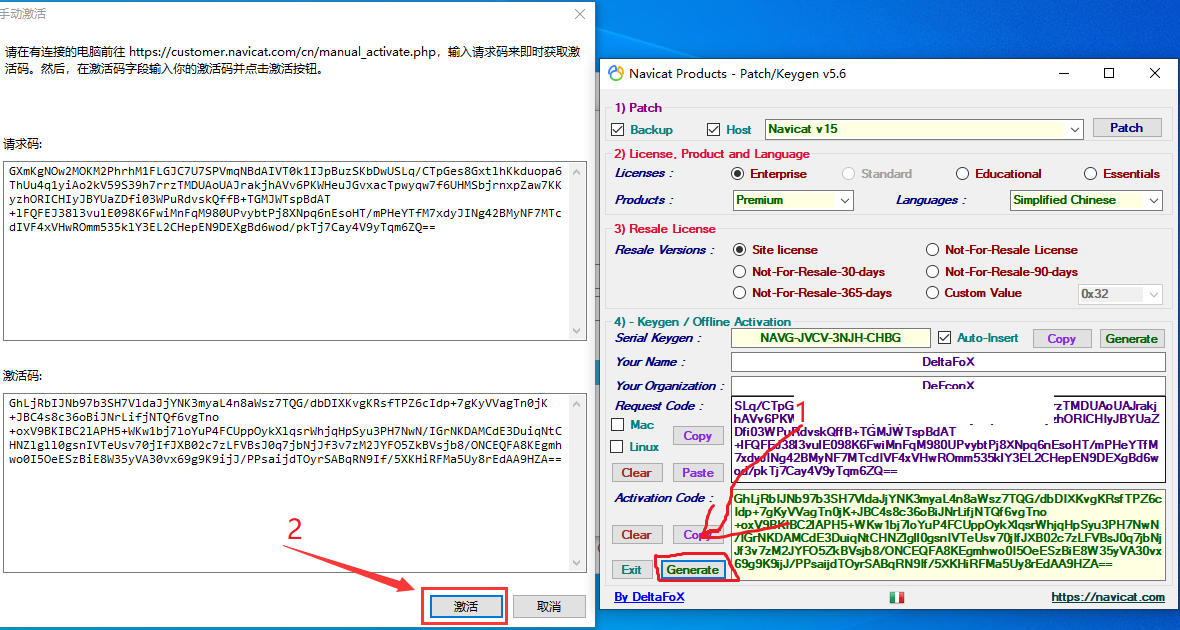Image resolution: width=1180 pixels, height=630 pixels.
Task: Click into the Your Name field
Action: pyautogui.click(x=948, y=362)
